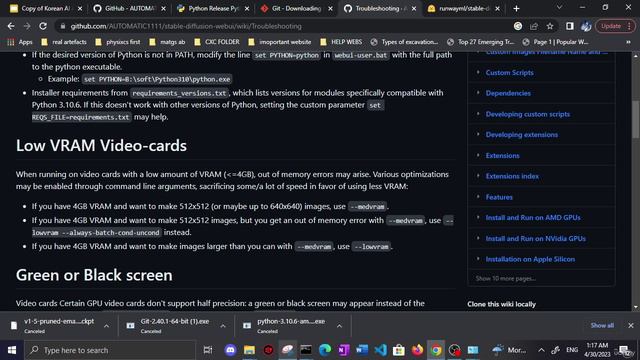Open Visual Studio Code from taskbar

(380, 350)
